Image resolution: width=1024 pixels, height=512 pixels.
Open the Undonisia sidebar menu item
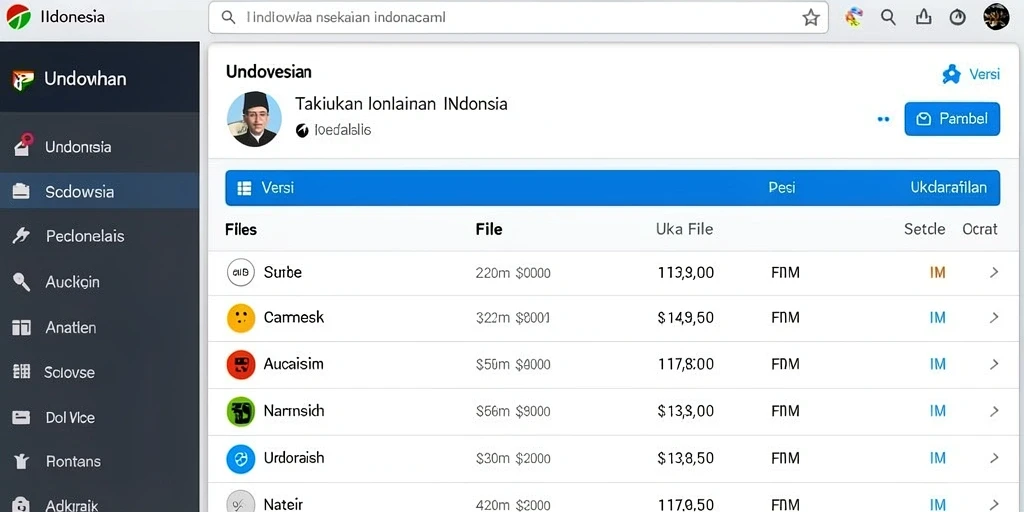click(99, 147)
